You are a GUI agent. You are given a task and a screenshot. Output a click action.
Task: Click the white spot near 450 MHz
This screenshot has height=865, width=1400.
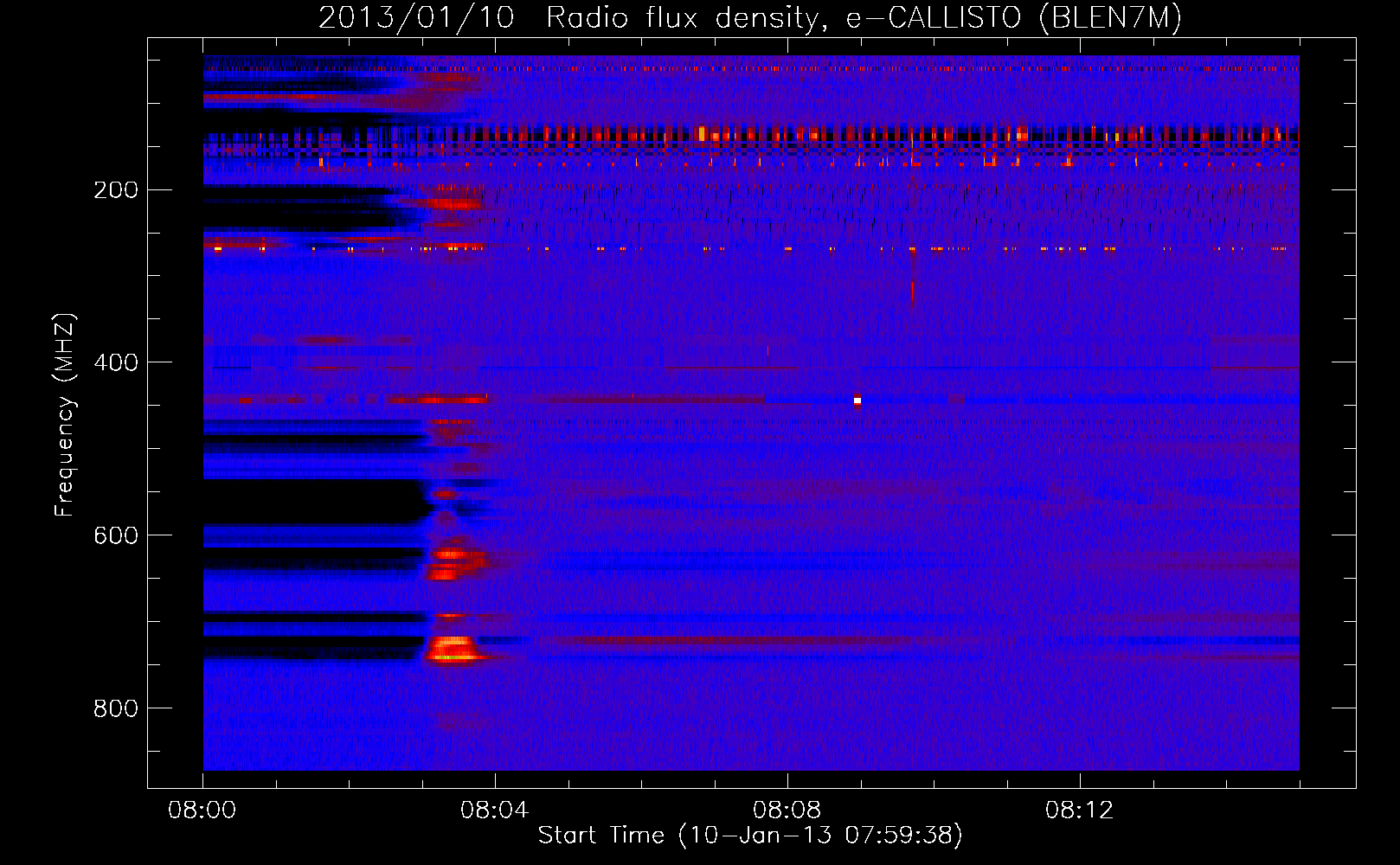[x=857, y=400]
